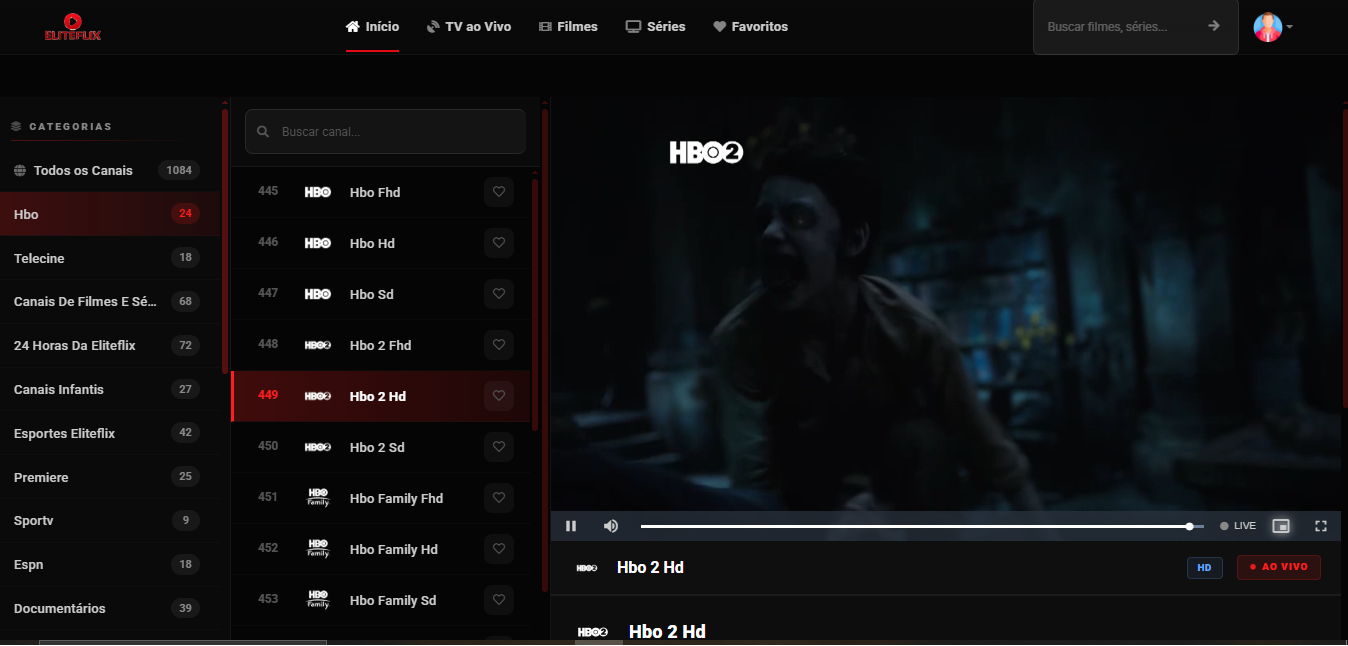Enable picture-in-picture mode icon

[x=1281, y=526]
